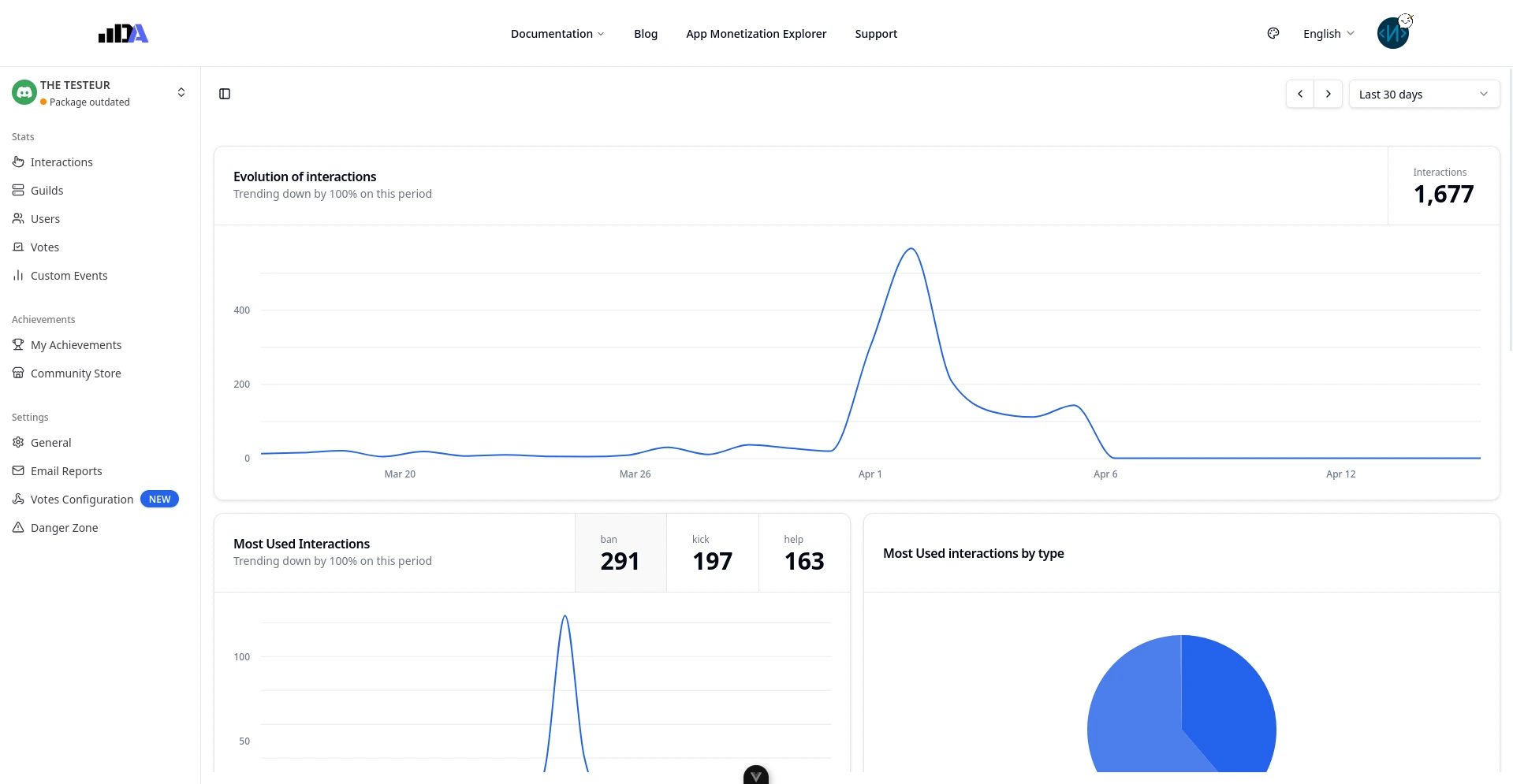Switch to the kick interactions tab
Image resolution: width=1513 pixels, height=784 pixels.
[712, 552]
